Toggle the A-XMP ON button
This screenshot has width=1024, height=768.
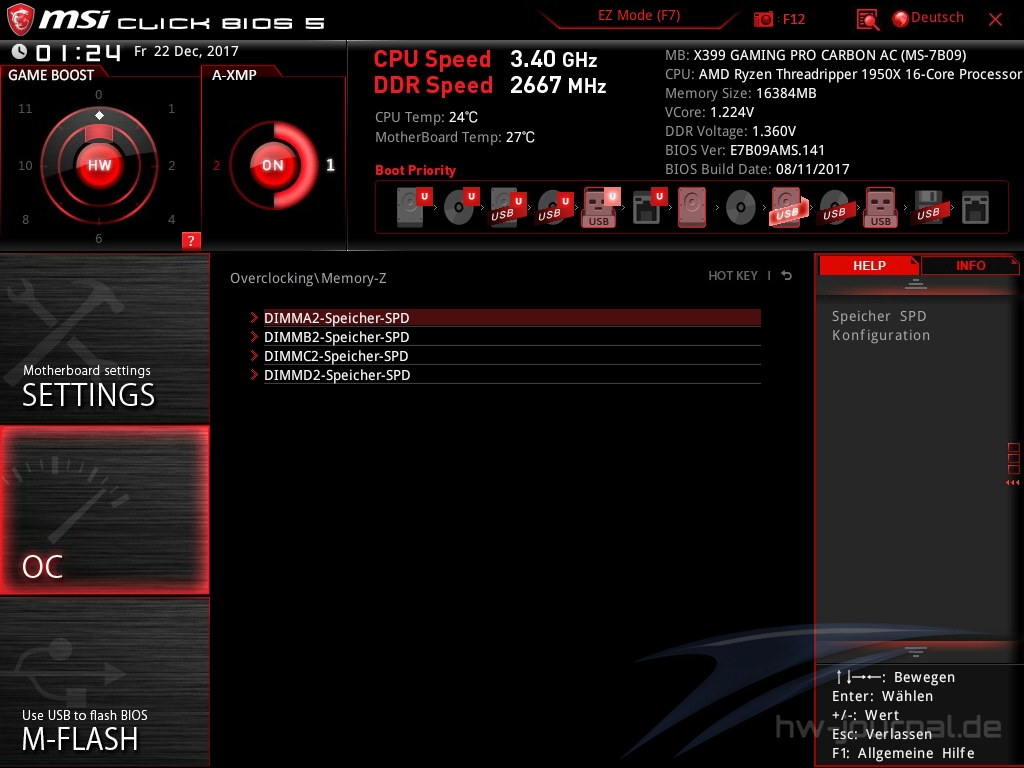tap(273, 165)
